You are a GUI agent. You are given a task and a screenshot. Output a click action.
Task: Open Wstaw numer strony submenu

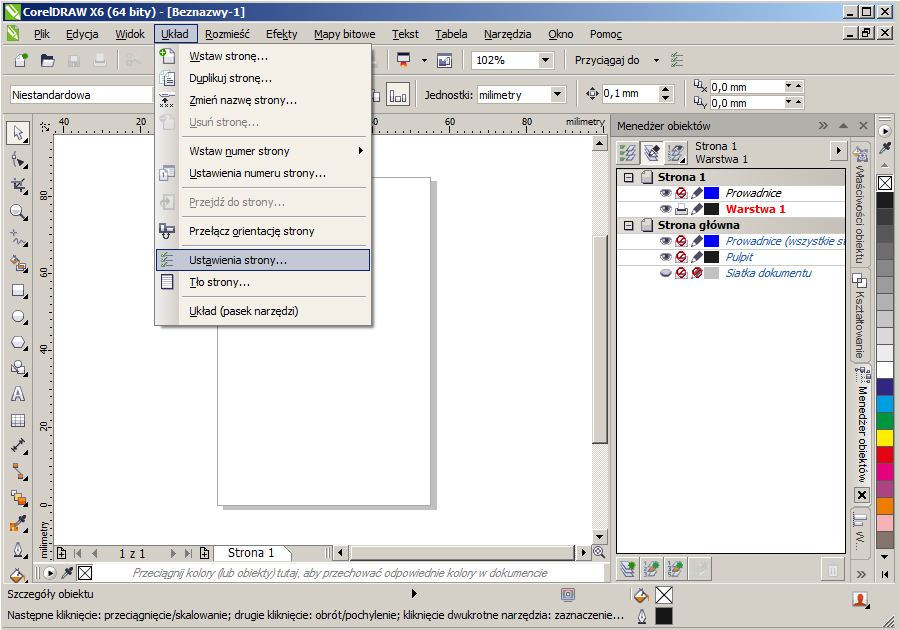click(x=263, y=151)
